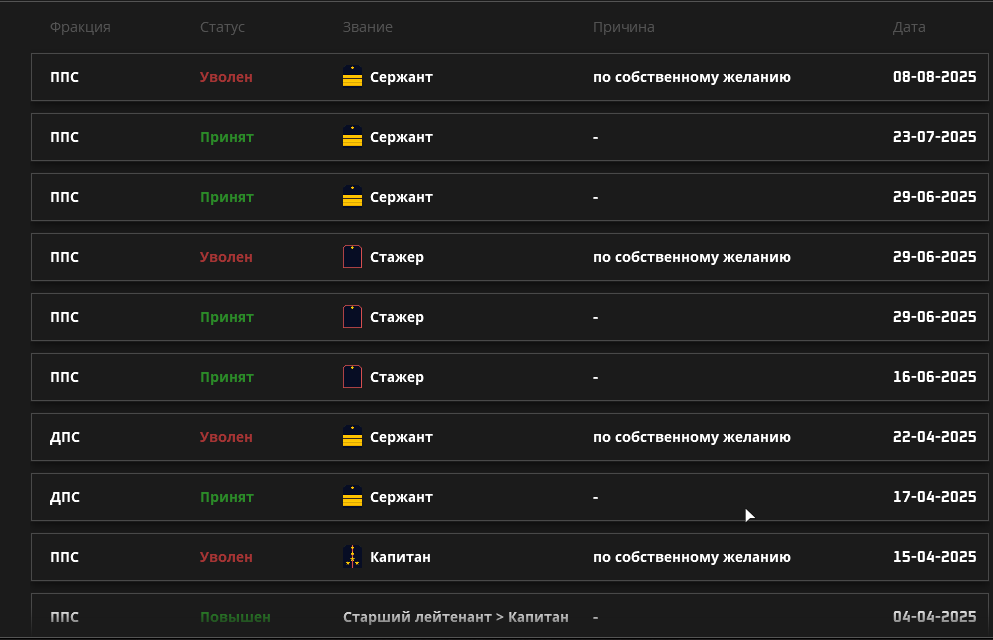Click the Сержант rank icon dated 08-08-2025
The height and width of the screenshot is (640, 993).
(x=352, y=77)
